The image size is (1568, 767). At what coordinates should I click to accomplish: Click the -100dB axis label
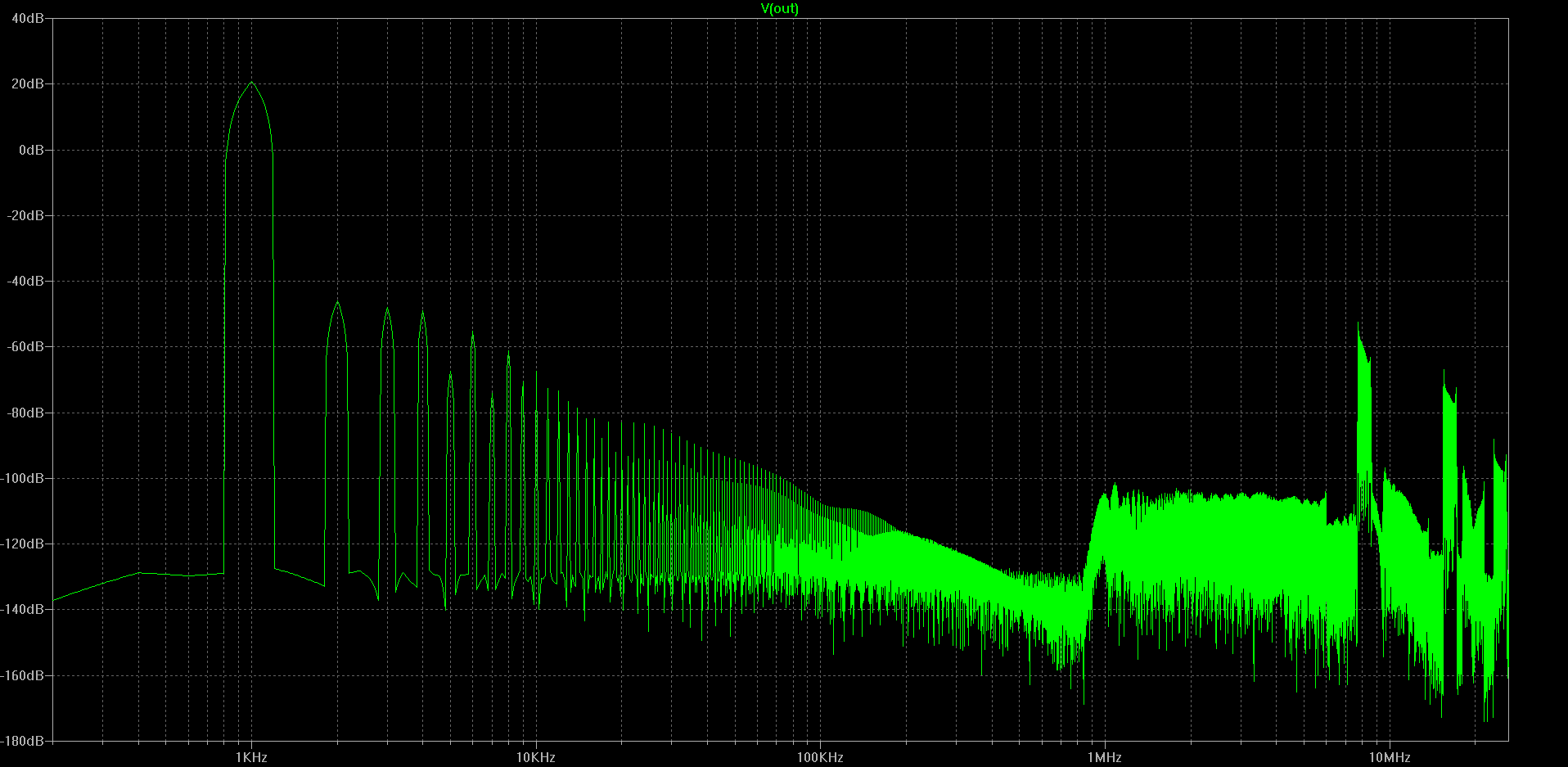tap(23, 478)
